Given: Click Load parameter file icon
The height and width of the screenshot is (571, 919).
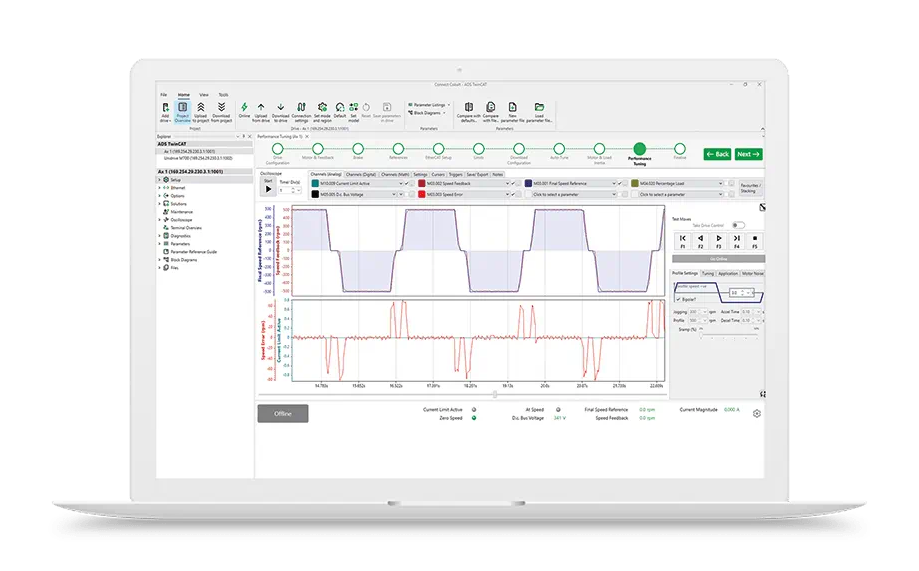Looking at the screenshot, I should click(x=539, y=107).
